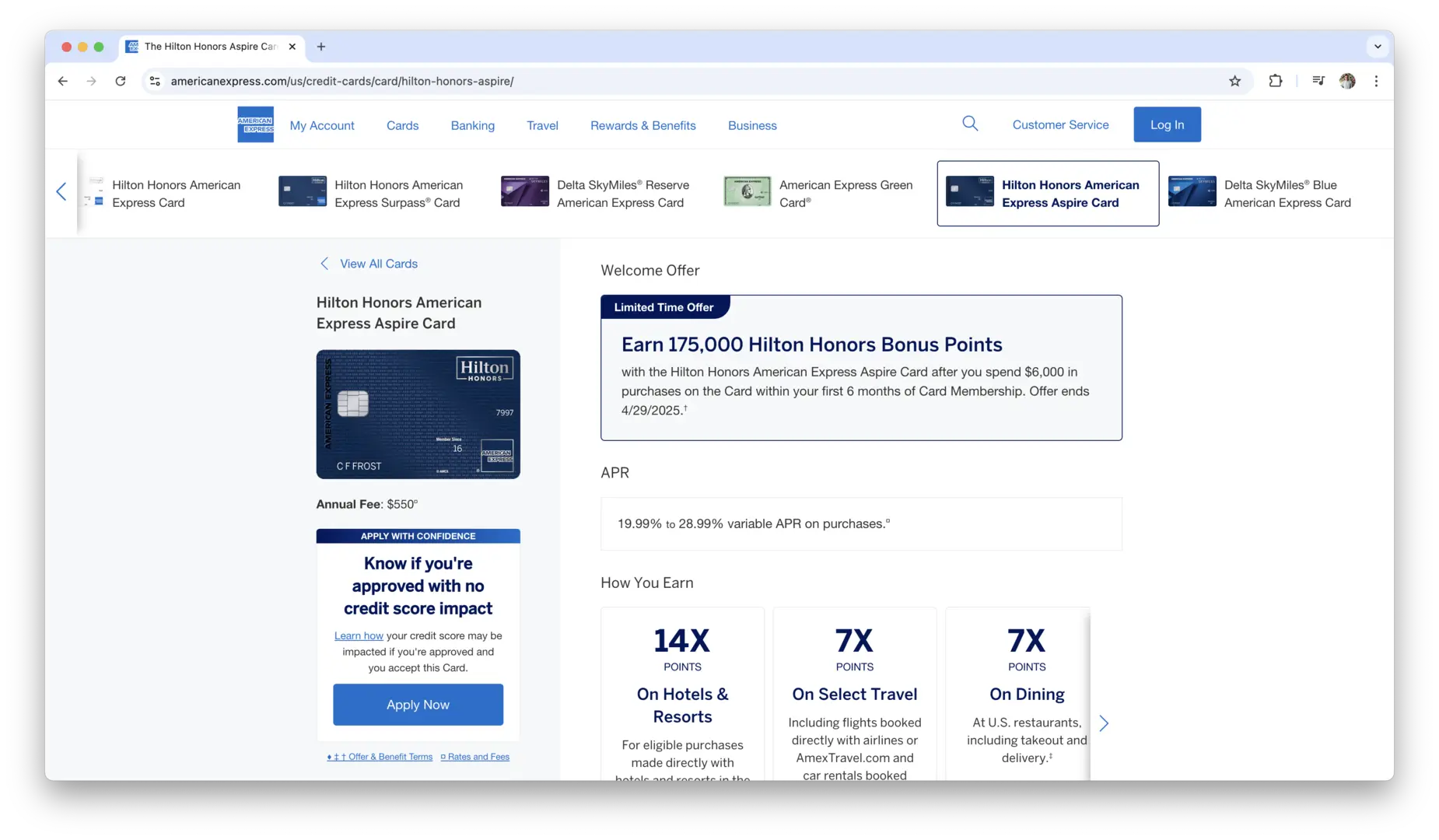Click the Hilton Aspire card image

418,414
